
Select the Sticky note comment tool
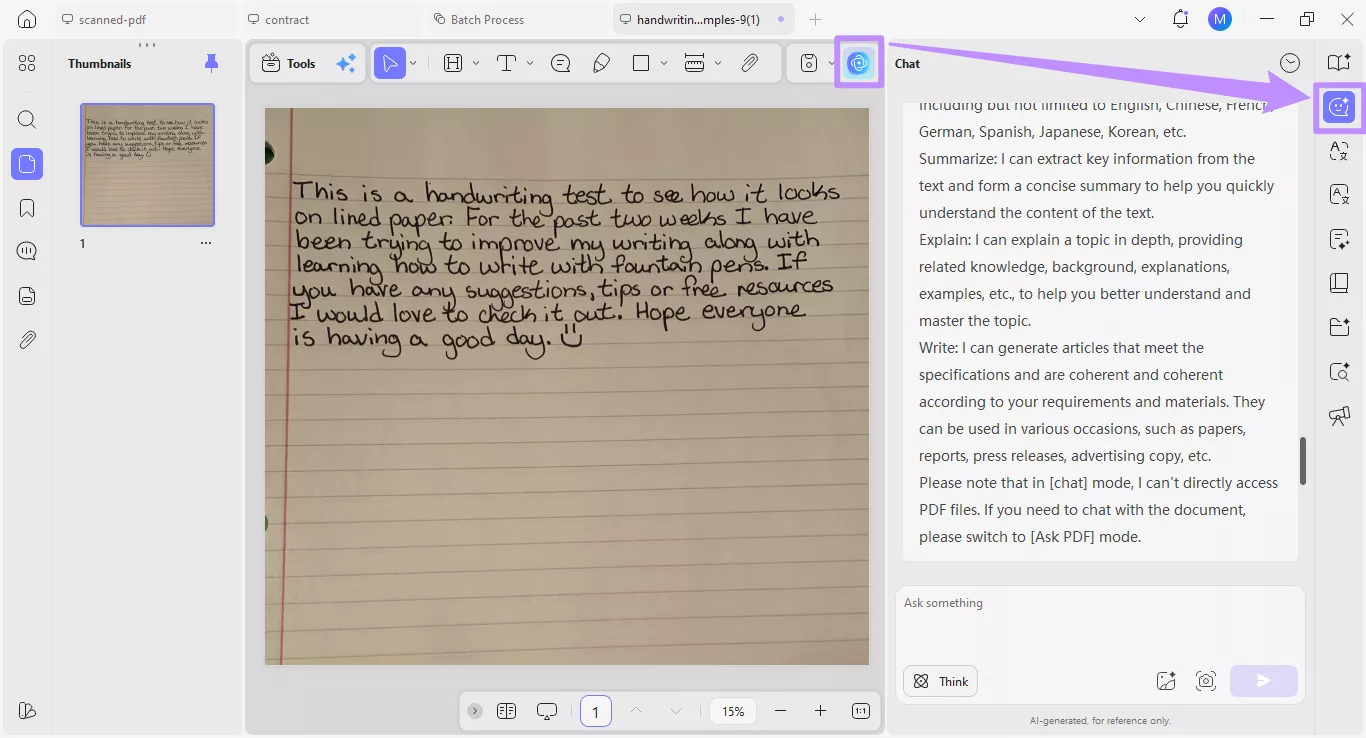pyautogui.click(x=561, y=63)
